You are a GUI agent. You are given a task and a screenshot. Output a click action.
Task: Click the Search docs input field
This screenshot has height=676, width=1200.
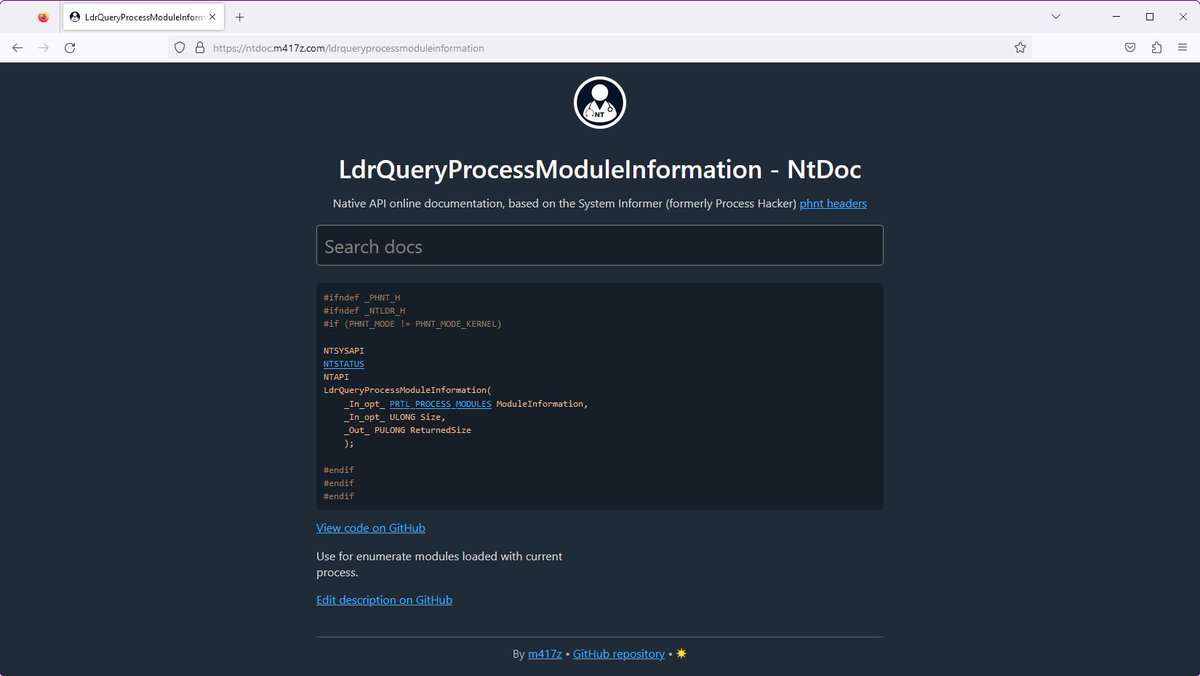click(x=600, y=245)
